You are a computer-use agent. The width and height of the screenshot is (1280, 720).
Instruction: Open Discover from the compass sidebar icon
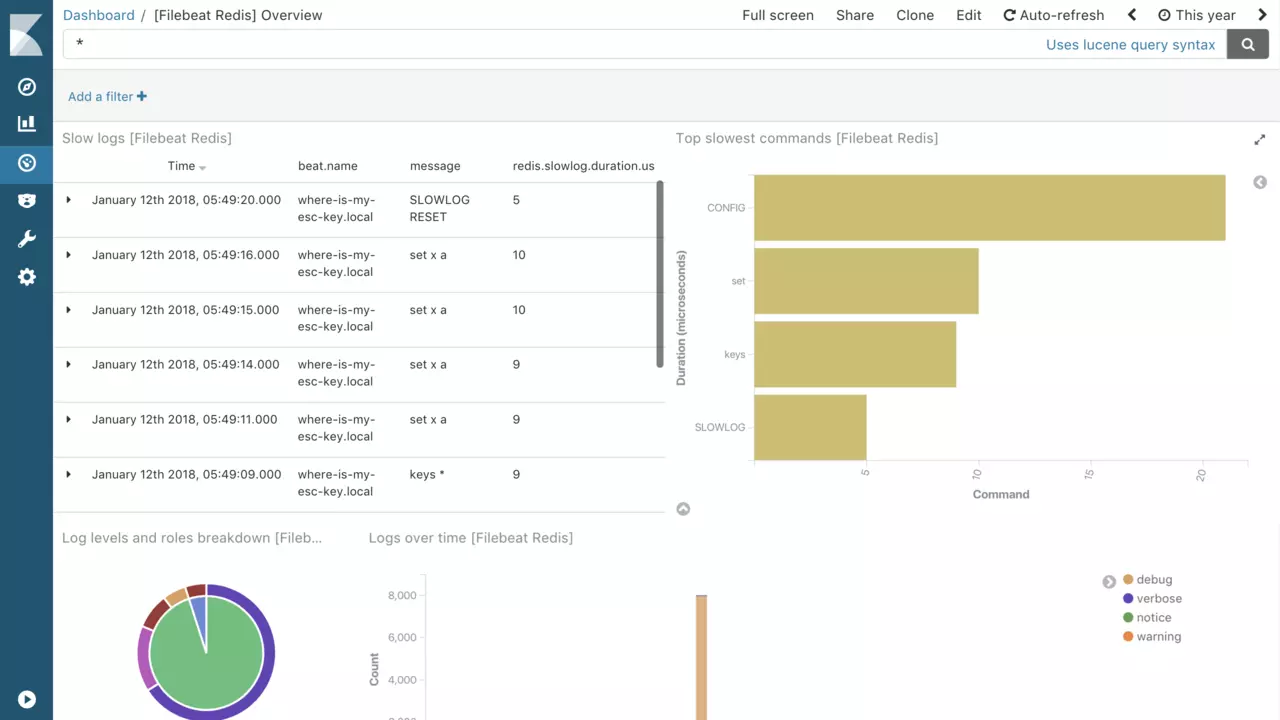pyautogui.click(x=27, y=87)
